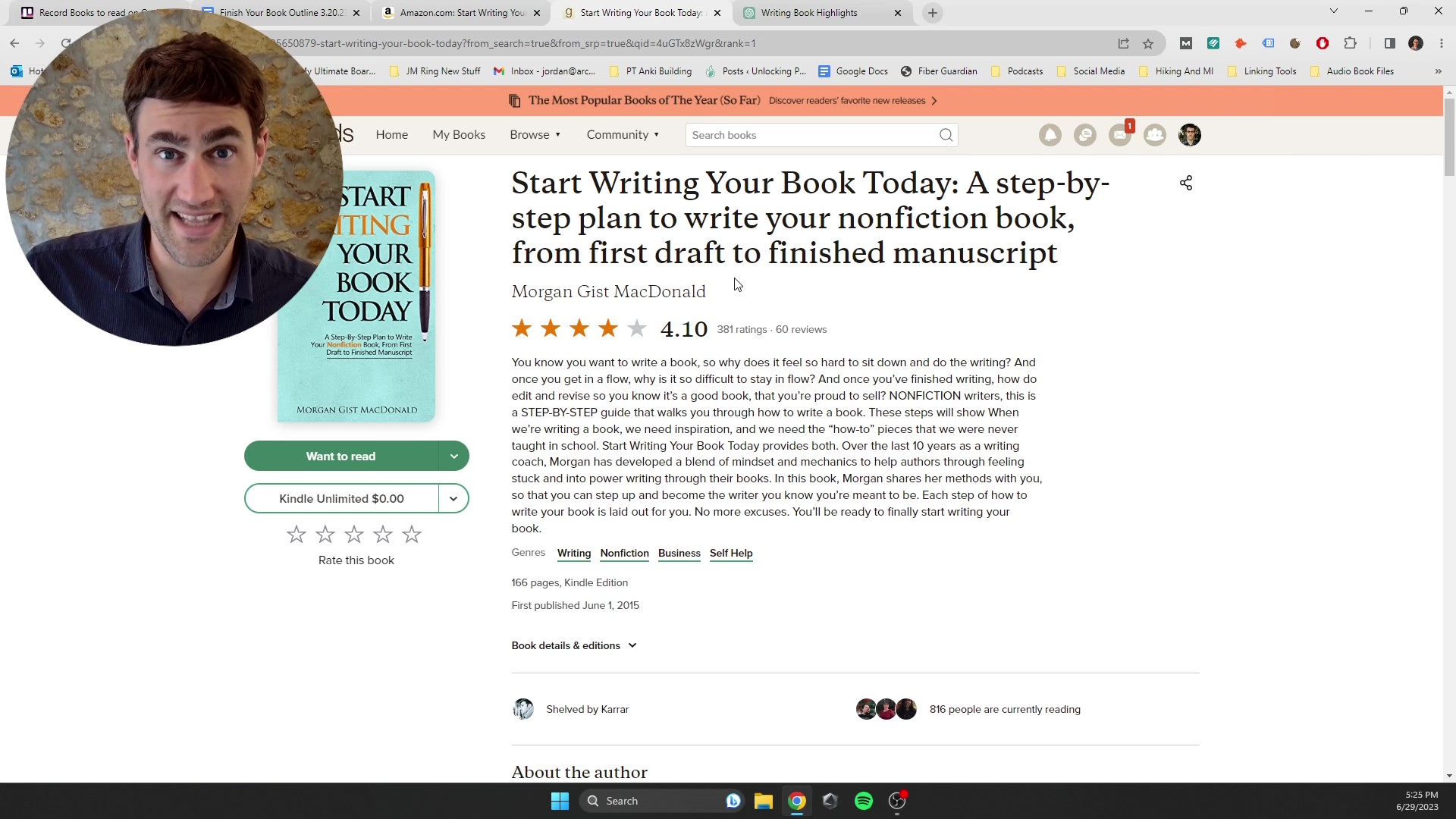Go to Goodreads Home
The height and width of the screenshot is (819, 1456).
391,135
